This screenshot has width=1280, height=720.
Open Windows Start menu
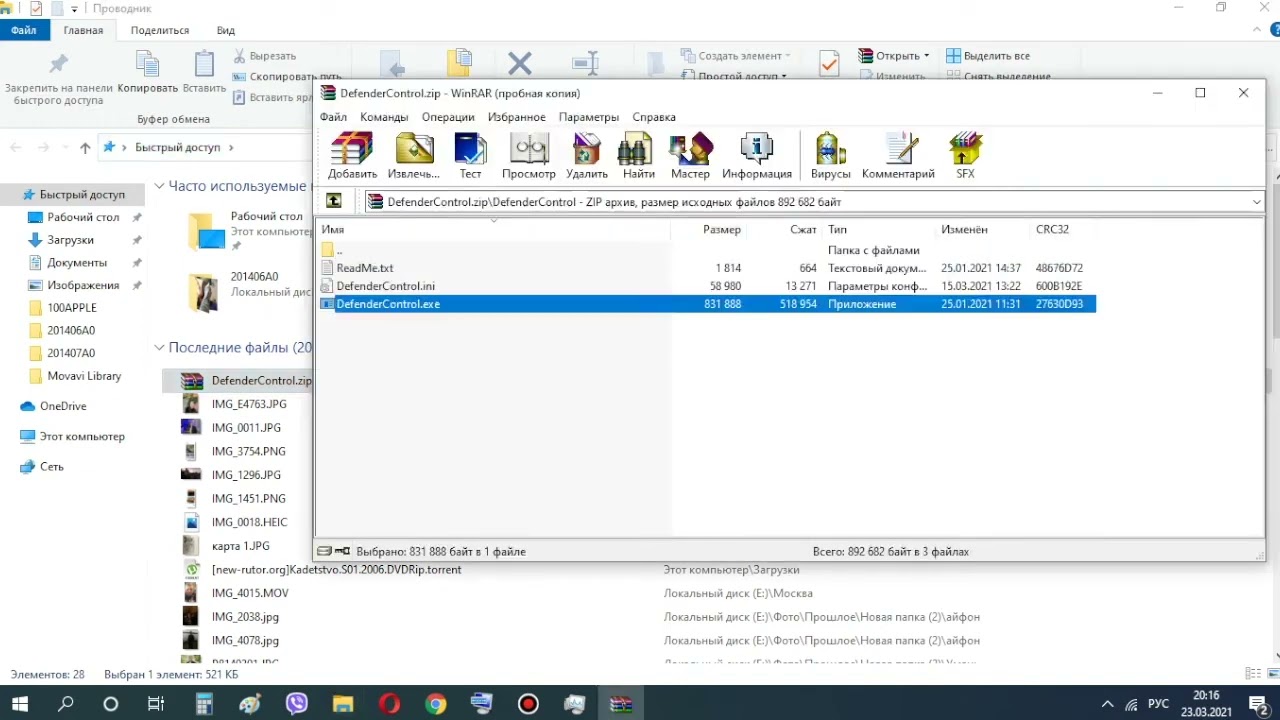[20, 704]
